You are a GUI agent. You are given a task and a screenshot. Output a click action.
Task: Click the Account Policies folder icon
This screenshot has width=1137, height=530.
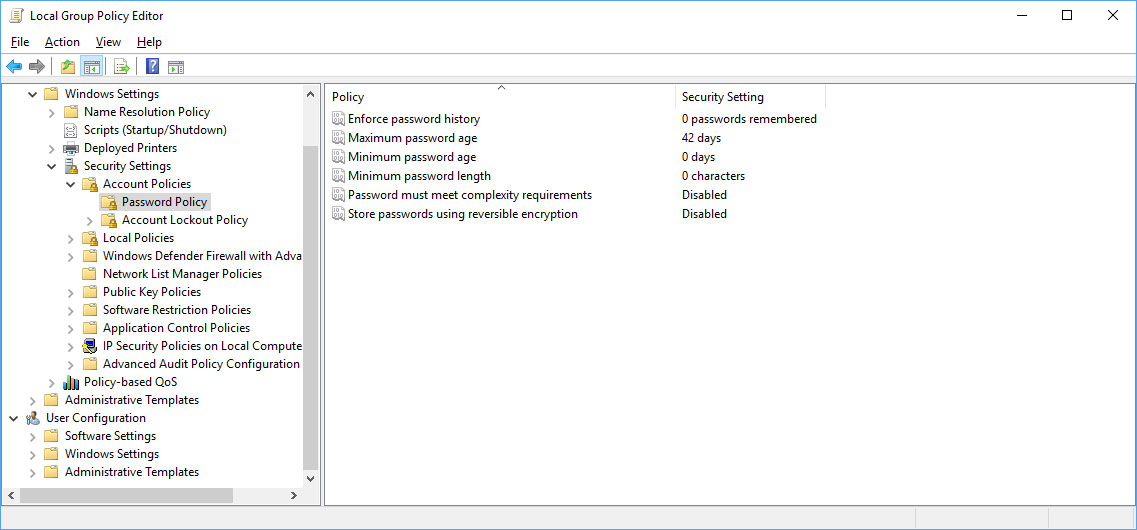(x=90, y=184)
